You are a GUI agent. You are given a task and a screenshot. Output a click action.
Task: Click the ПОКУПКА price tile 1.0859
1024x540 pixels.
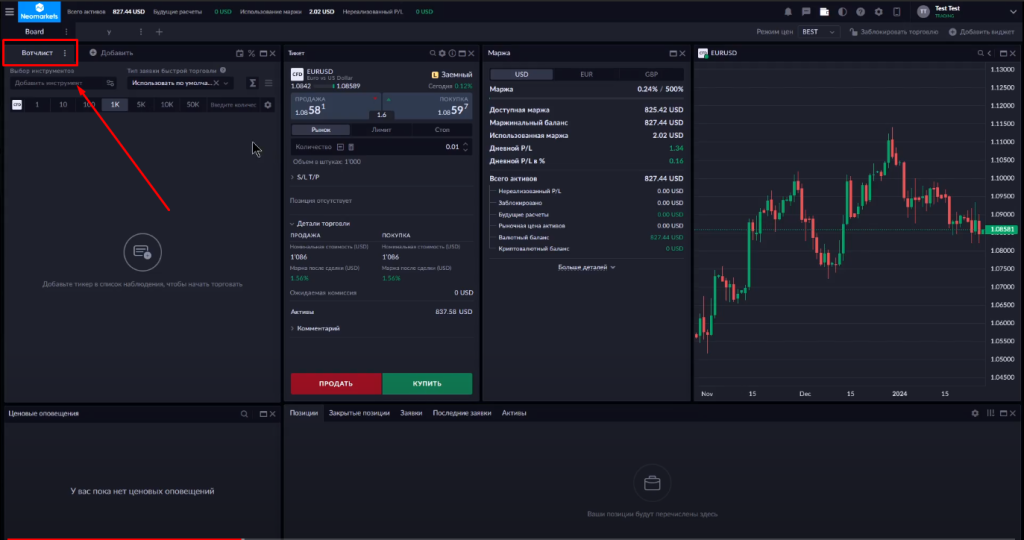(x=427, y=106)
